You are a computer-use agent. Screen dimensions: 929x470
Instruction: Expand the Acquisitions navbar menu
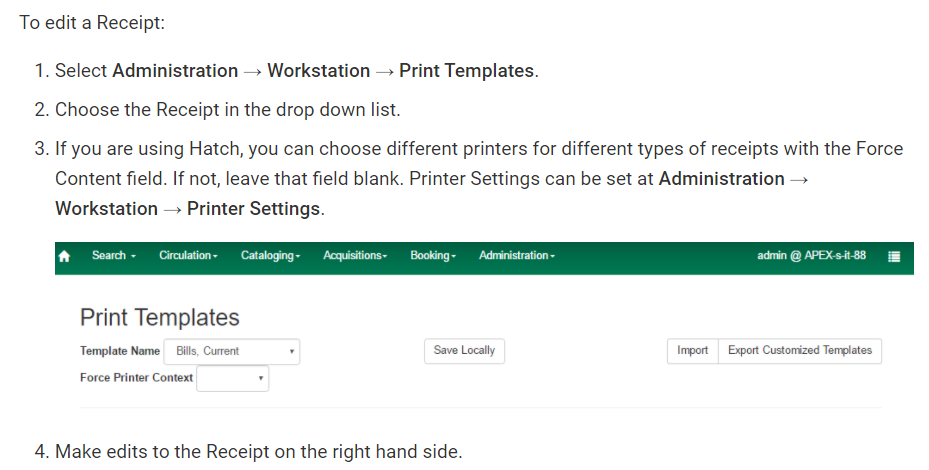point(355,255)
